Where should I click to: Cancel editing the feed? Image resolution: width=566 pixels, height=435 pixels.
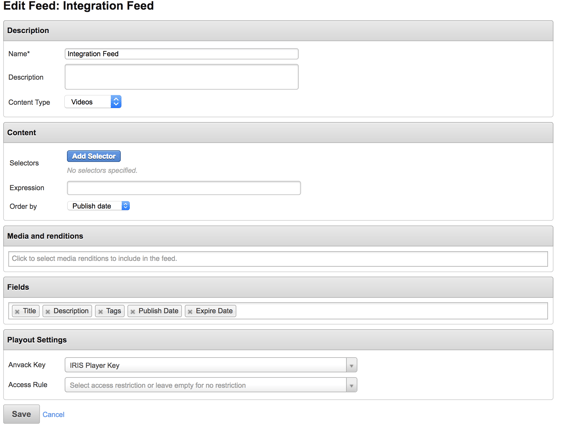coord(53,414)
